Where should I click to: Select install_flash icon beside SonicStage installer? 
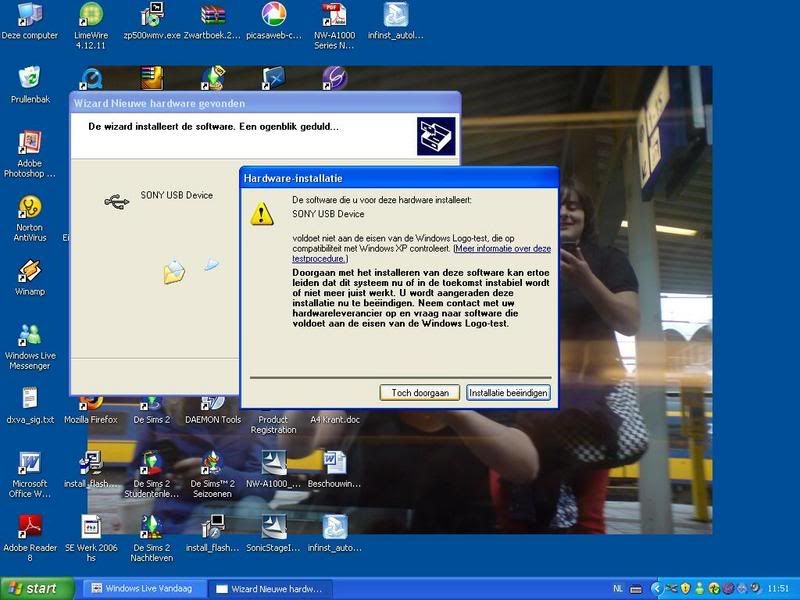tap(213, 534)
